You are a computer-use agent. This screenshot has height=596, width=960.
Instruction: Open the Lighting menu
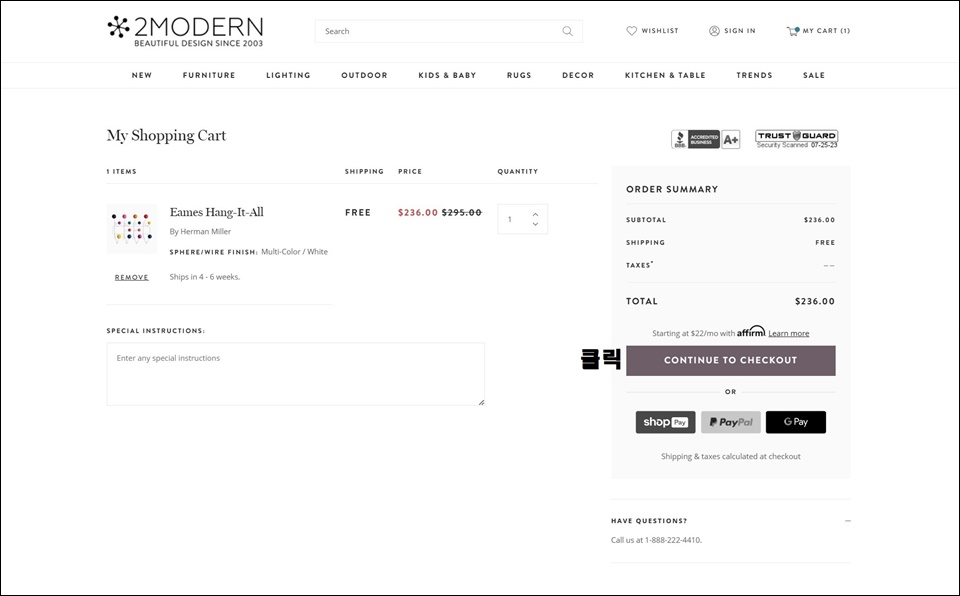[x=288, y=75]
